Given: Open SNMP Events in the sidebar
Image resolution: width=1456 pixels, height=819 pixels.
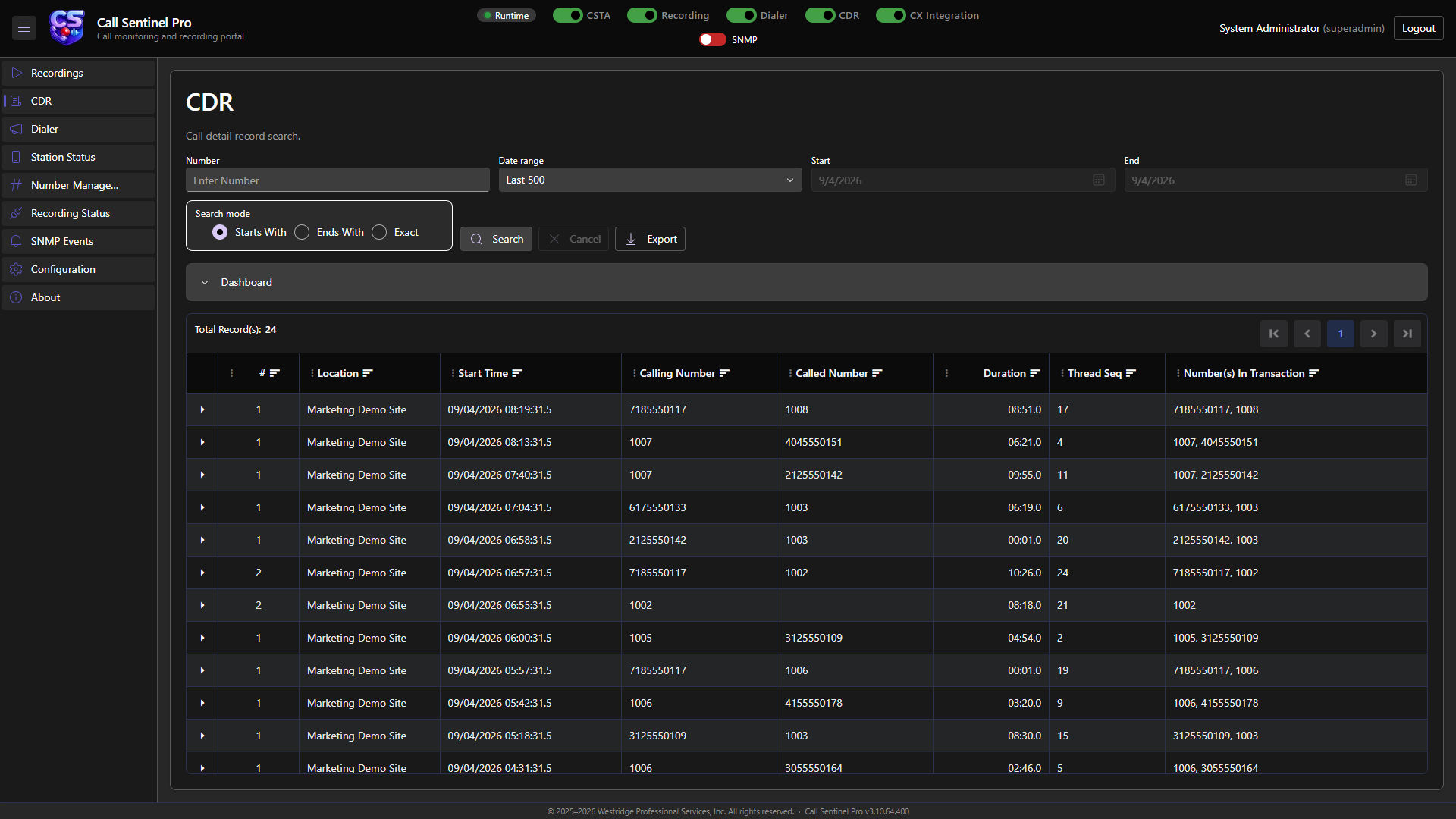Looking at the screenshot, I should coord(79,241).
